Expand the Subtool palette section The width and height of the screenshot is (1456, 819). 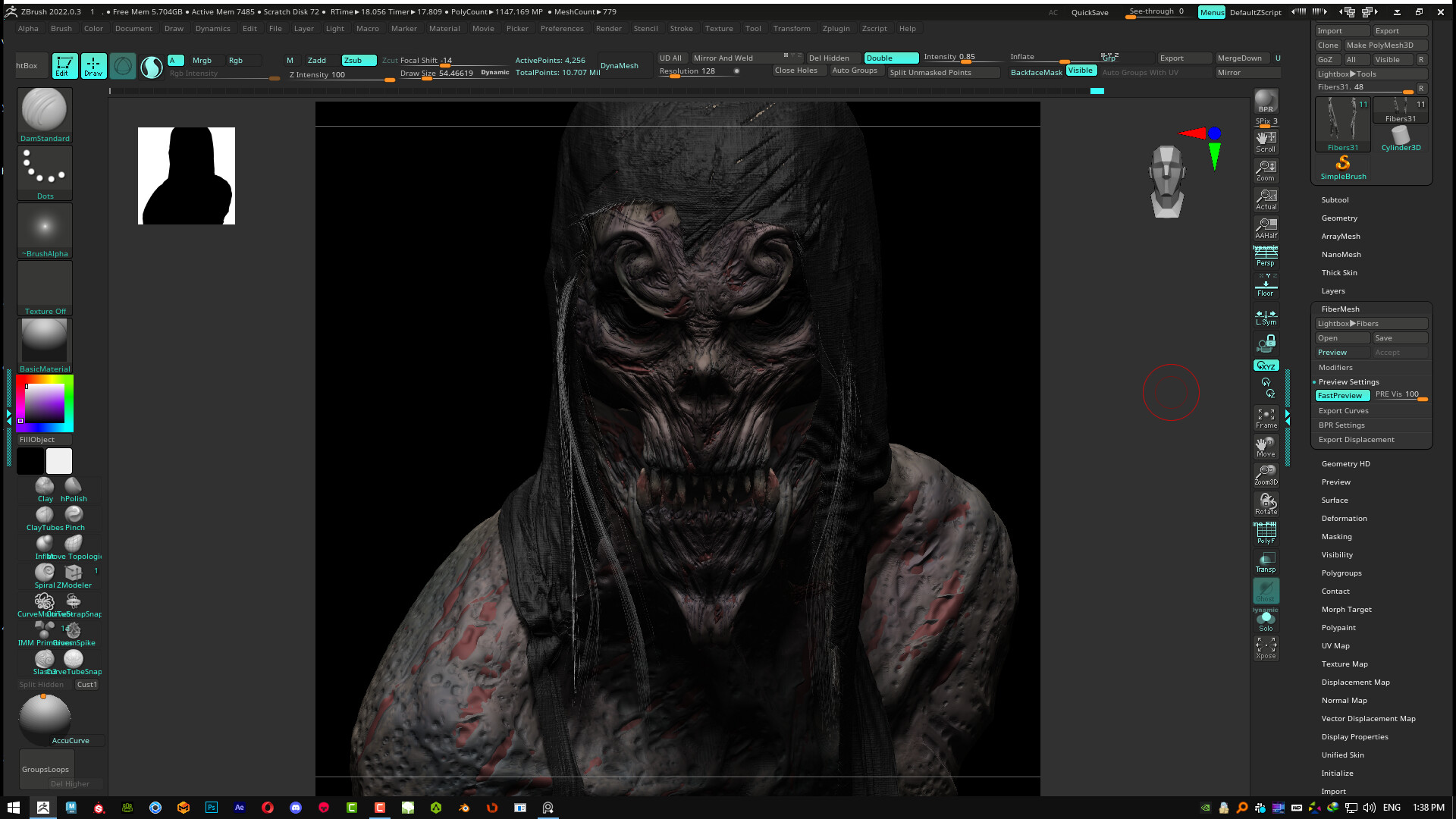(x=1335, y=200)
